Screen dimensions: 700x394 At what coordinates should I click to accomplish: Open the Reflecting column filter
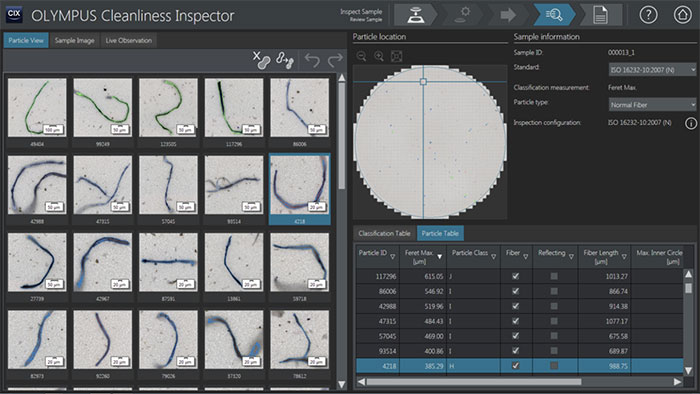tap(571, 257)
